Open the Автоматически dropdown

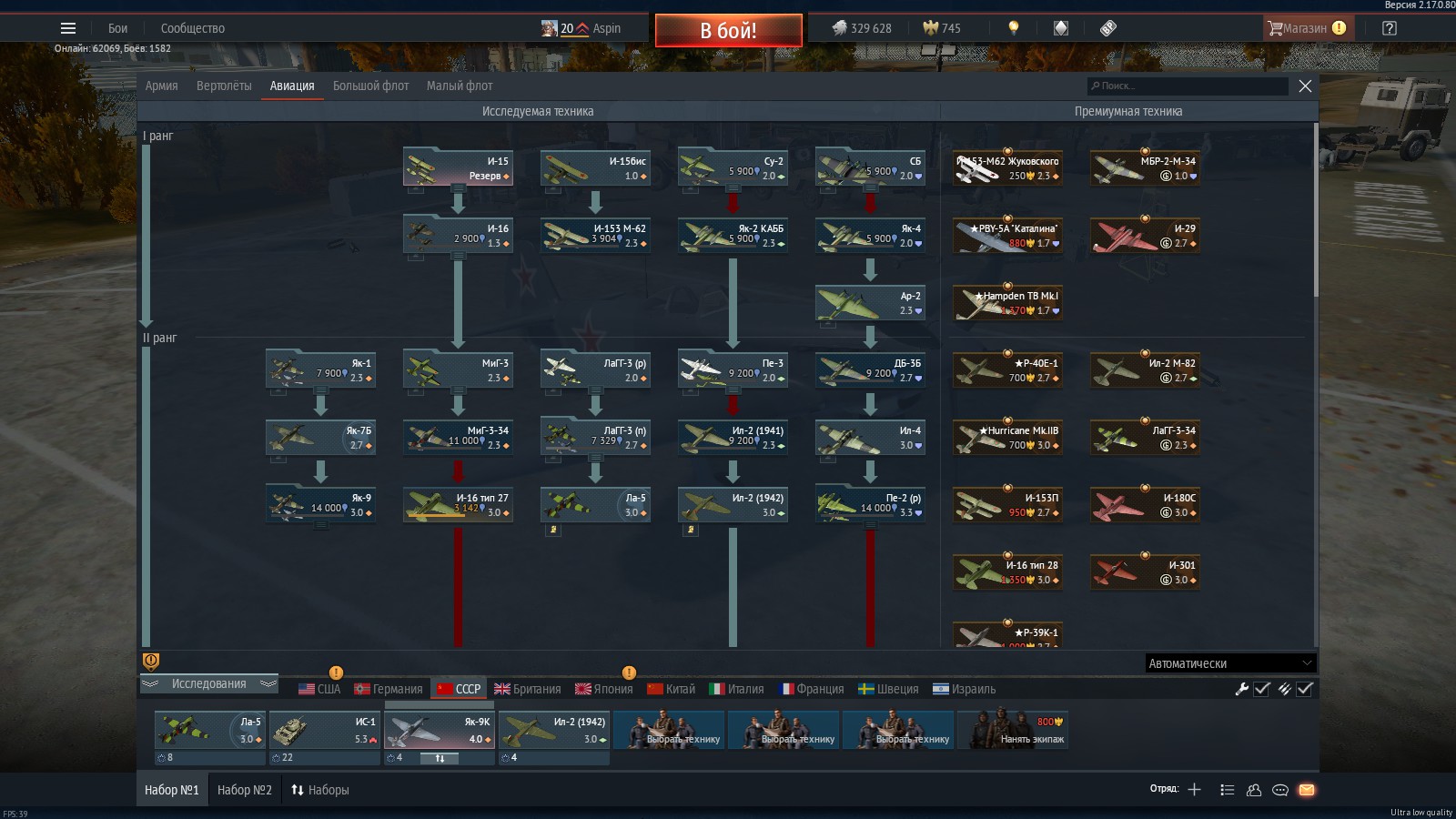click(x=1230, y=663)
